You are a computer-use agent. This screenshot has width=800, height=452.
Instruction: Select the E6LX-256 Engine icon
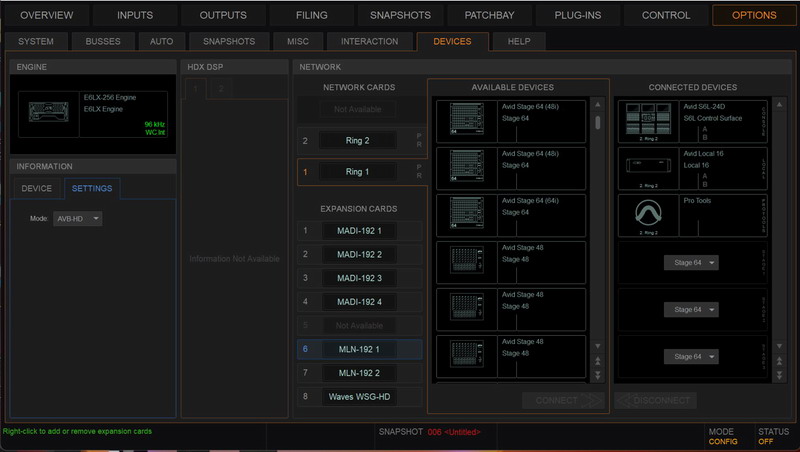(x=51, y=111)
